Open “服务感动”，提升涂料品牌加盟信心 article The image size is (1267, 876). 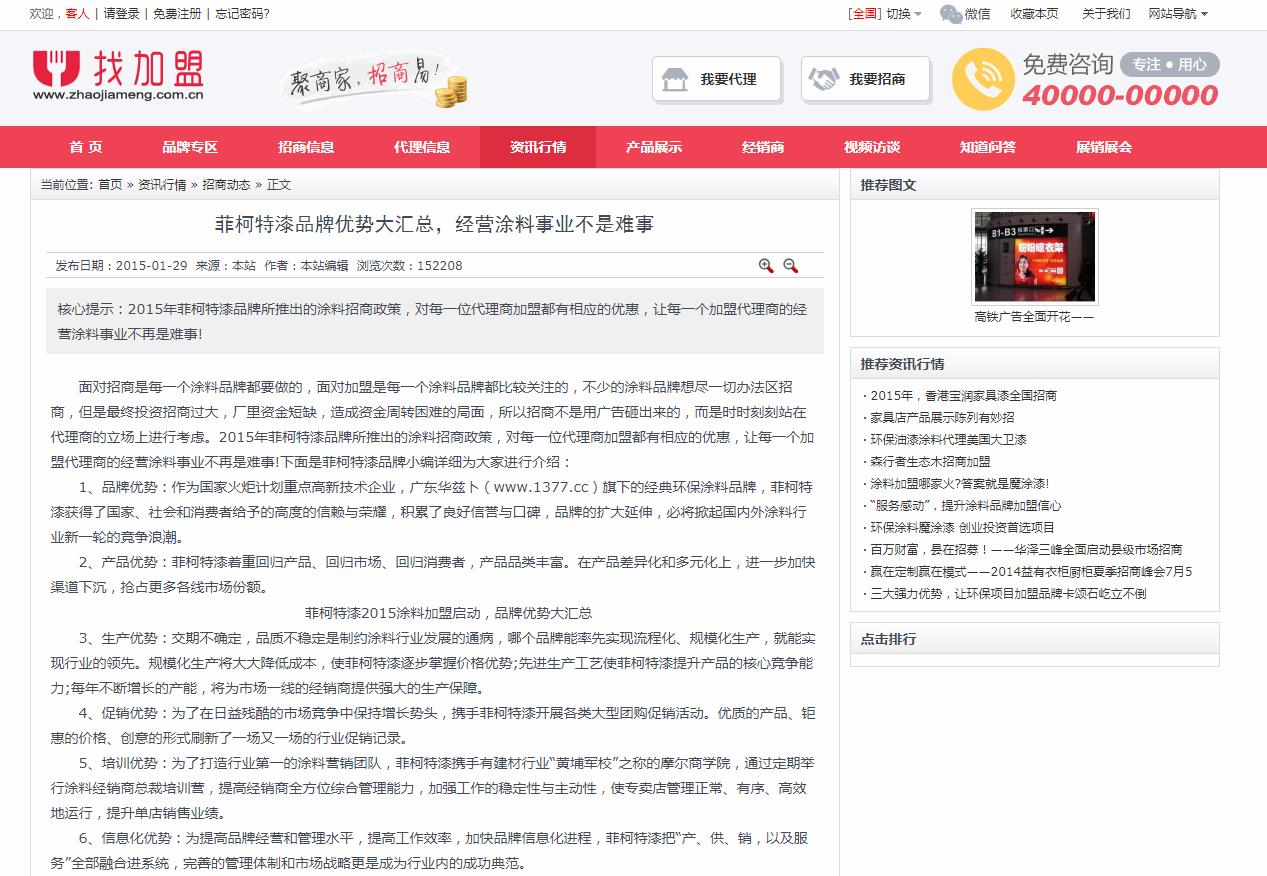point(966,506)
